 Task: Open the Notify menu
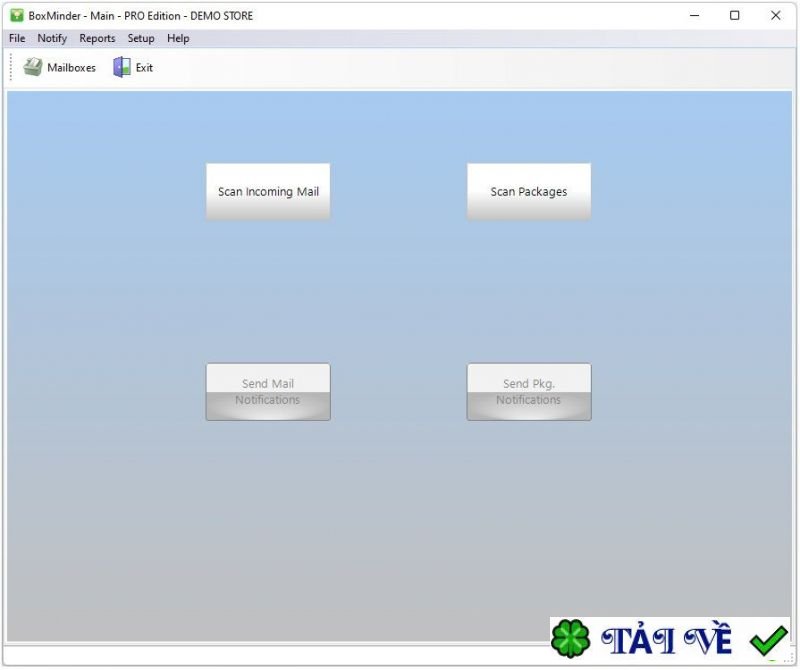coord(51,38)
